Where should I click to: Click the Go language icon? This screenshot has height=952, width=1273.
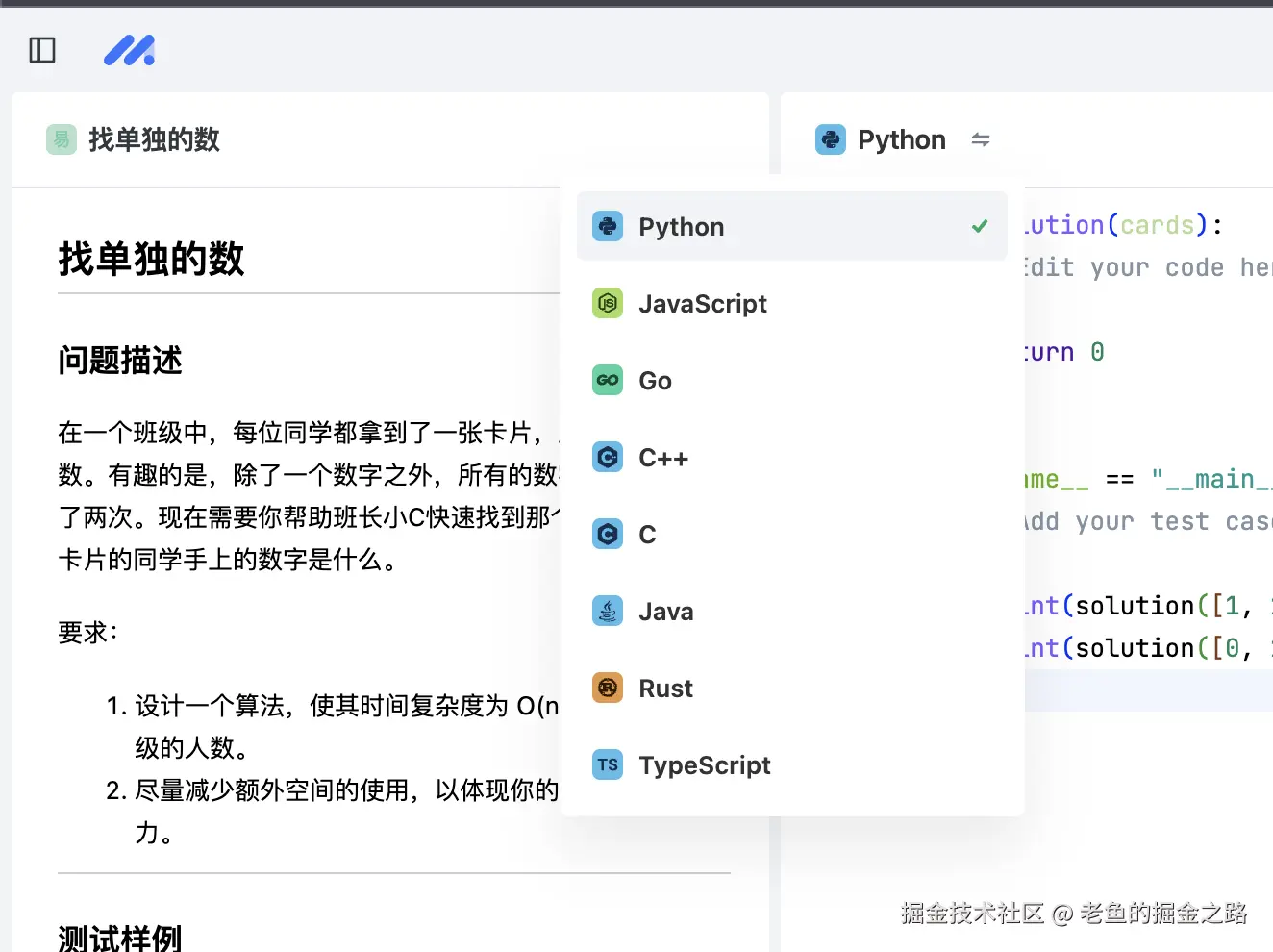click(x=608, y=381)
